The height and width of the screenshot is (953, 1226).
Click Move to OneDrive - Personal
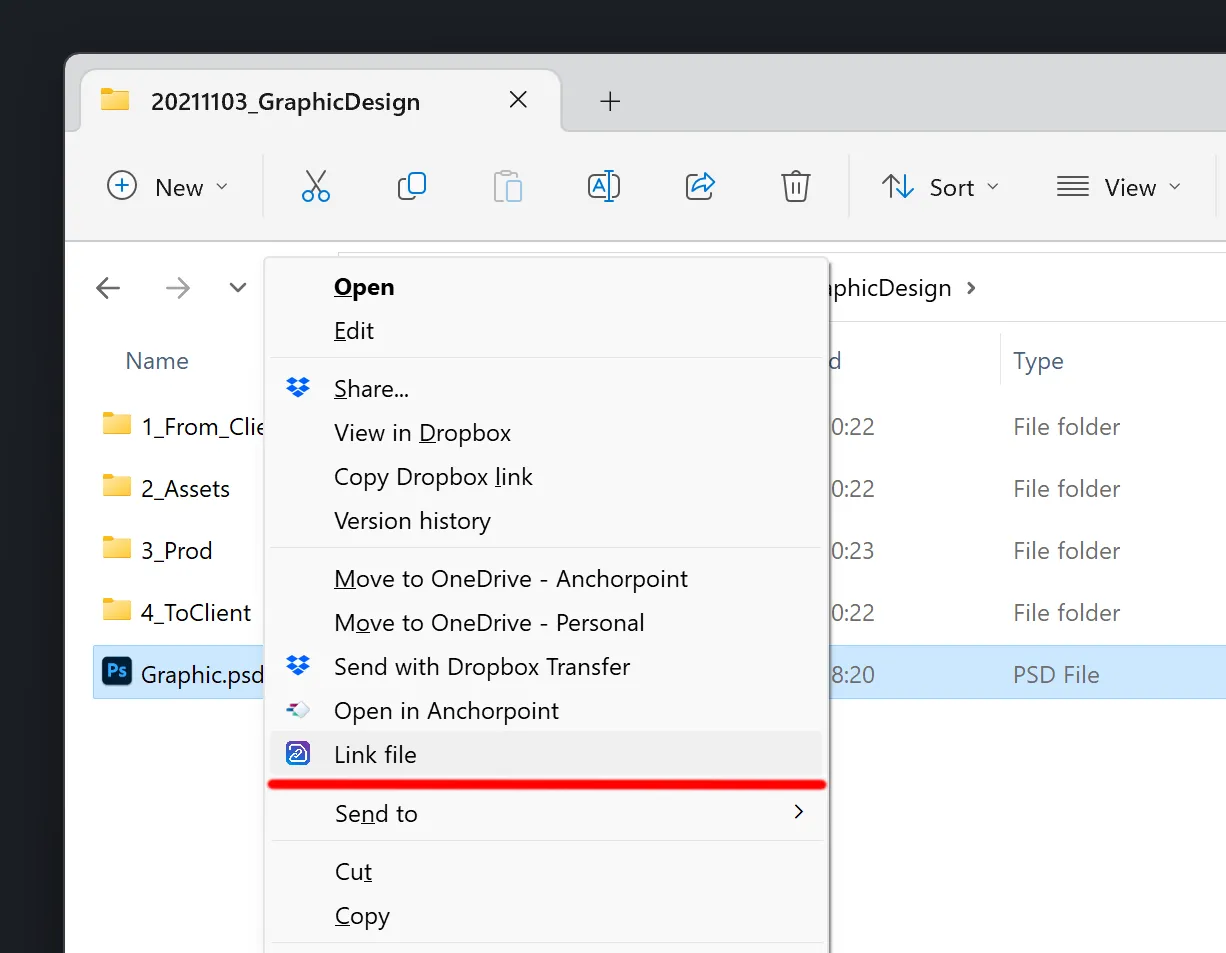[x=489, y=622]
